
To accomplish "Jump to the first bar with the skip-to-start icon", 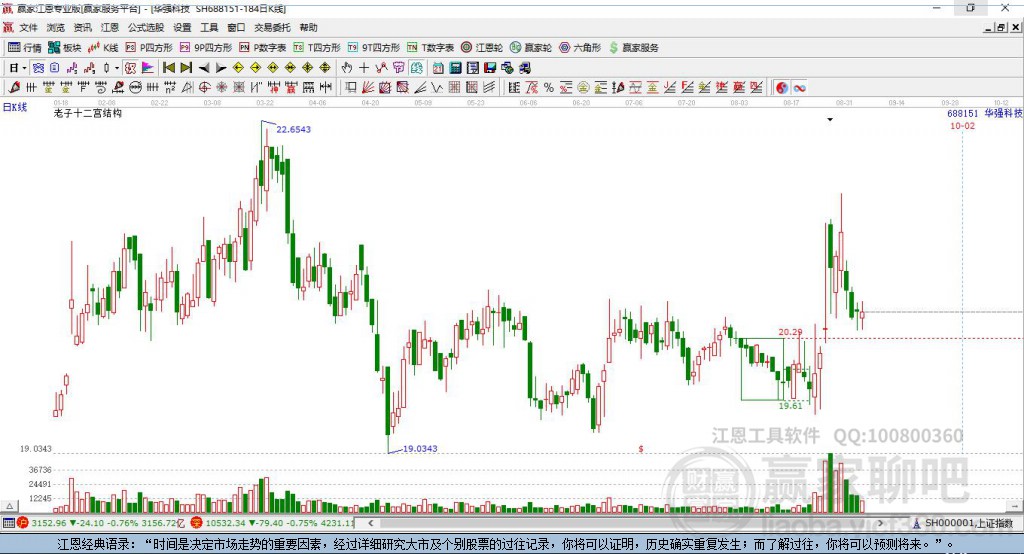I will point(168,68).
